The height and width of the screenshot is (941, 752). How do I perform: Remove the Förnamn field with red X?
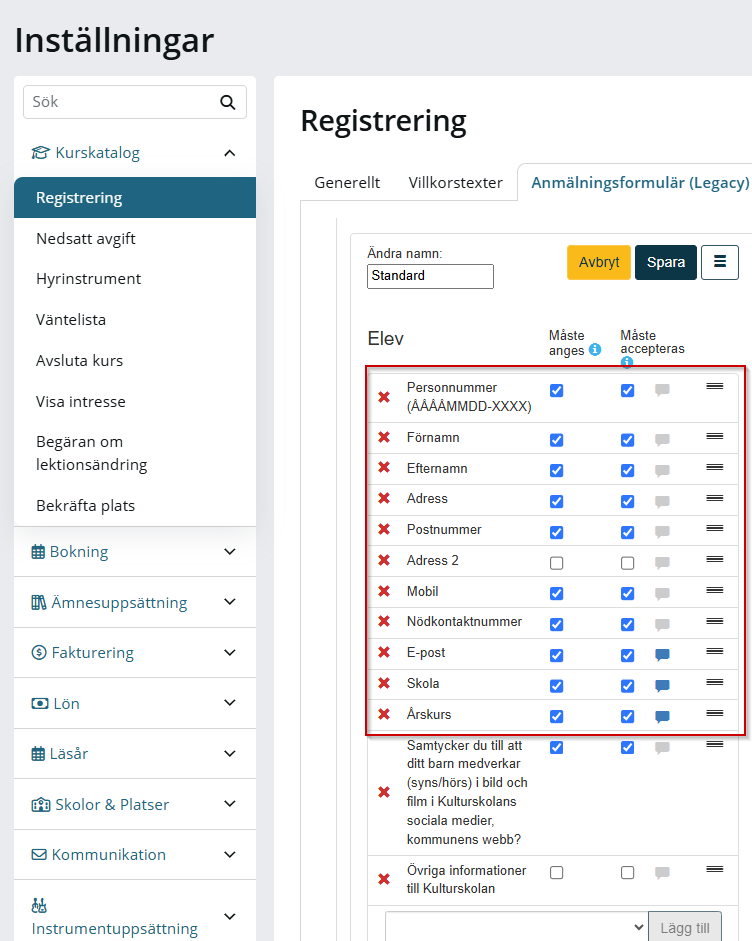click(384, 437)
